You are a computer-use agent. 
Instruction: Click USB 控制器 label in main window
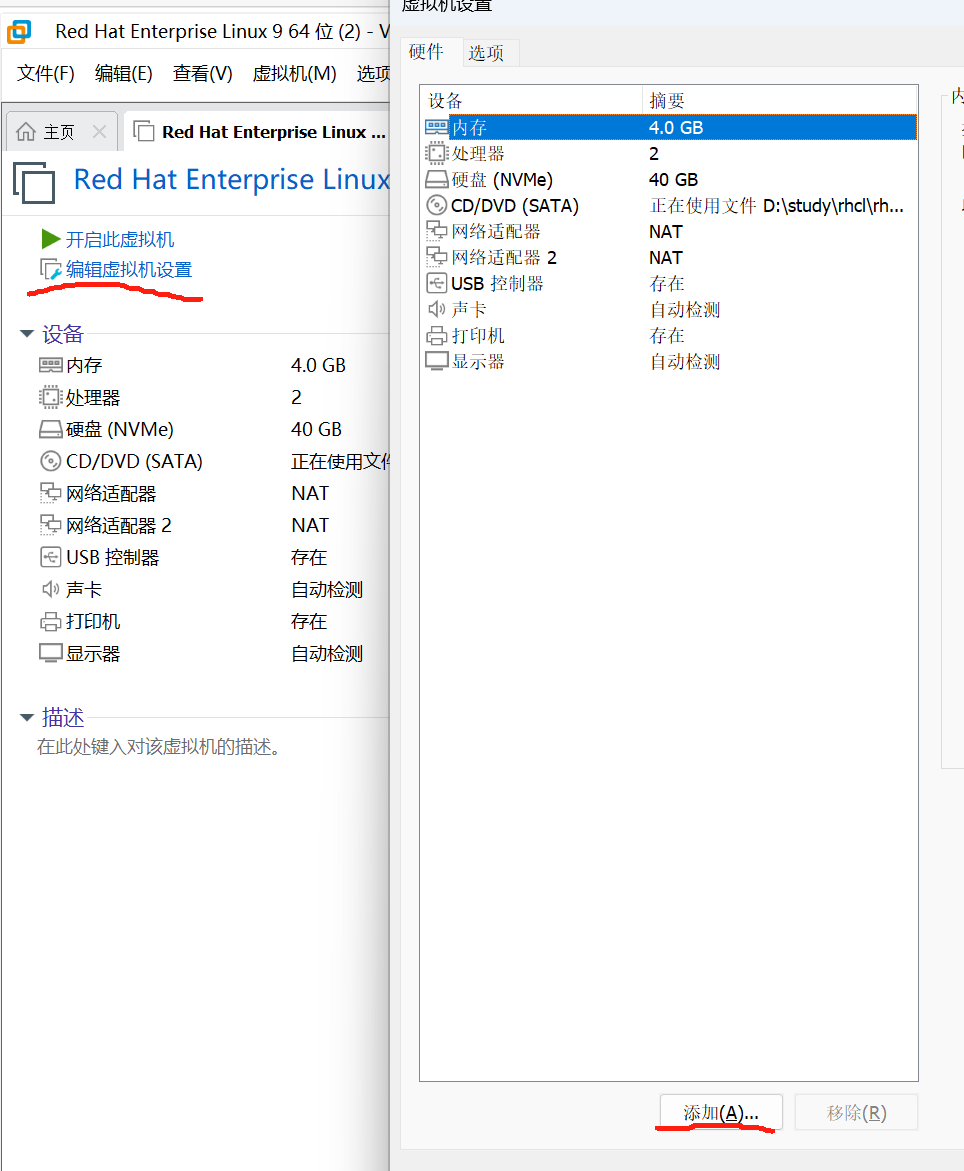tap(113, 558)
